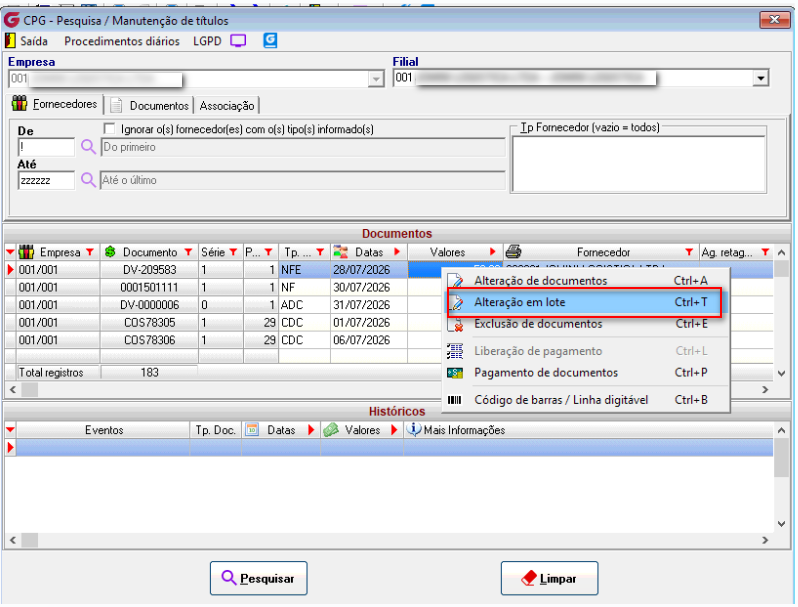This screenshot has height=607, width=798.
Task: Click the magnifier icon beside the Até field
Action: [x=88, y=180]
